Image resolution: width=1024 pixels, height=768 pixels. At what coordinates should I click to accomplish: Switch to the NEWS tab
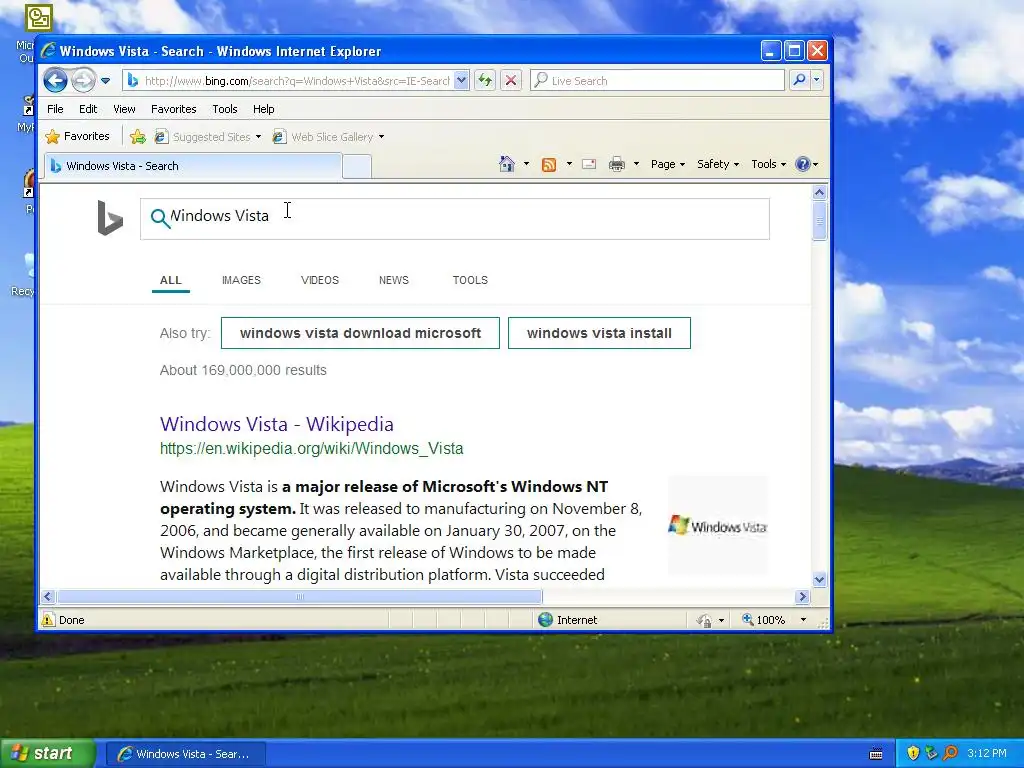(394, 280)
